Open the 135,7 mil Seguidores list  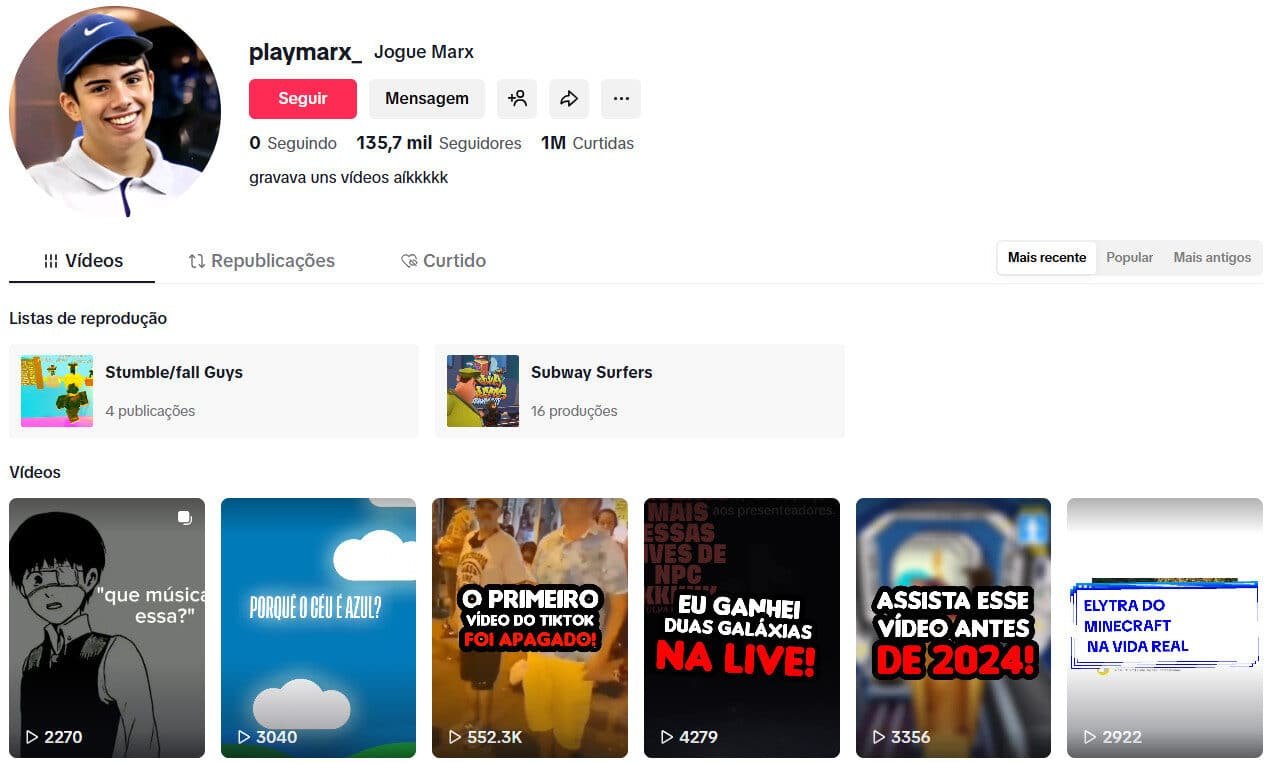pos(440,143)
